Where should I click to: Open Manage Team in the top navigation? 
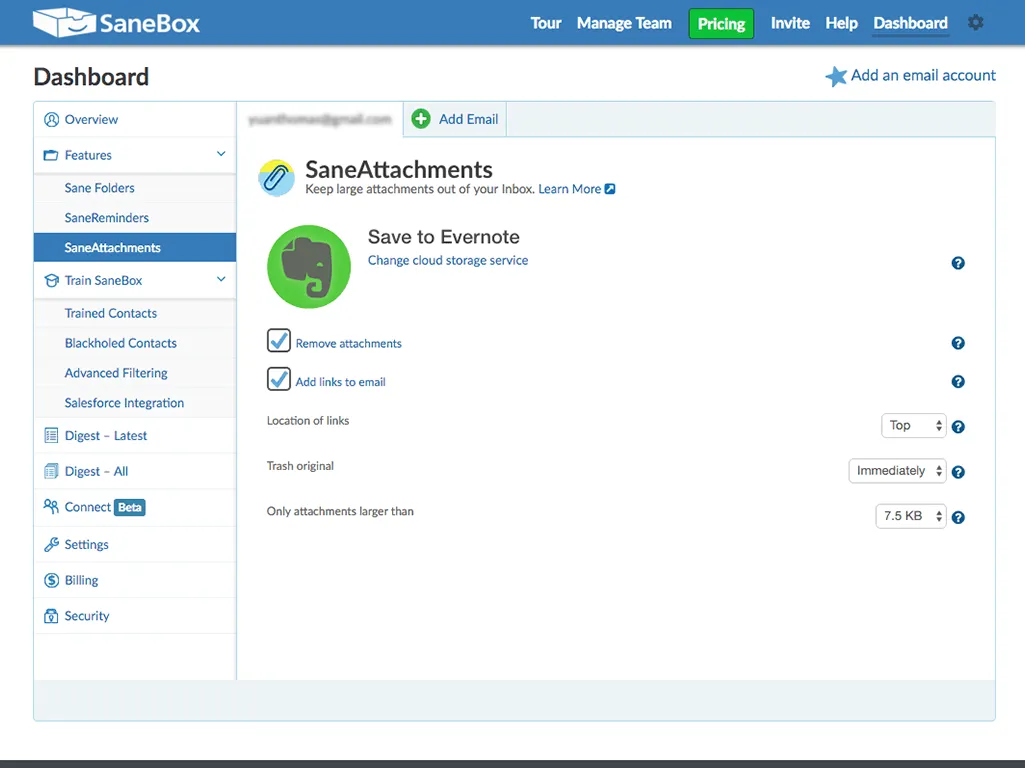pos(624,24)
